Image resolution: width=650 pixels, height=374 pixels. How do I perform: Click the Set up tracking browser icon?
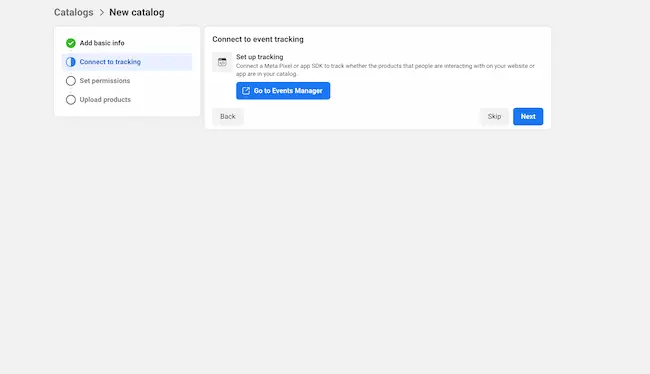click(222, 62)
